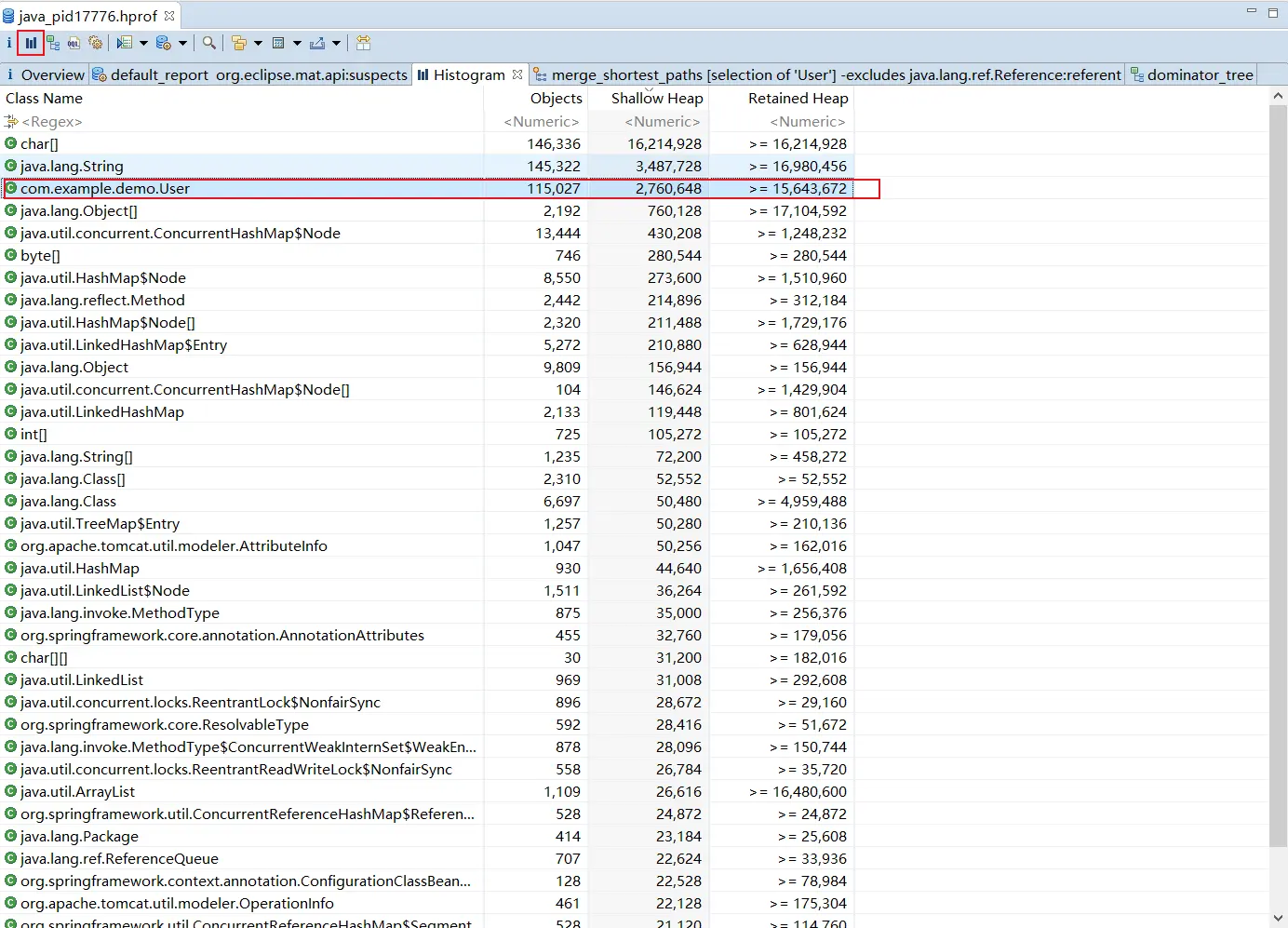Select the ConcurrentHashMap$Node row
This screenshot has height=928, width=1288.
pos(427,234)
